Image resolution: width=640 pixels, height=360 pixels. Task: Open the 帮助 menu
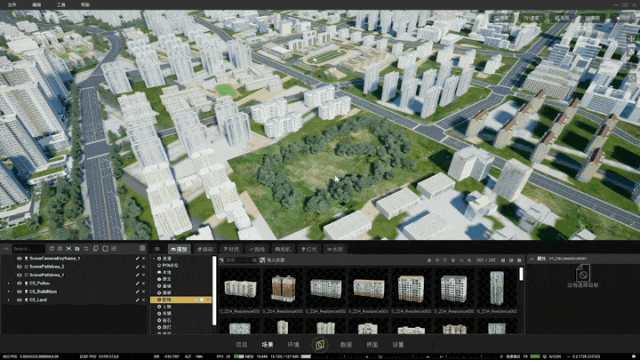[x=85, y=4]
